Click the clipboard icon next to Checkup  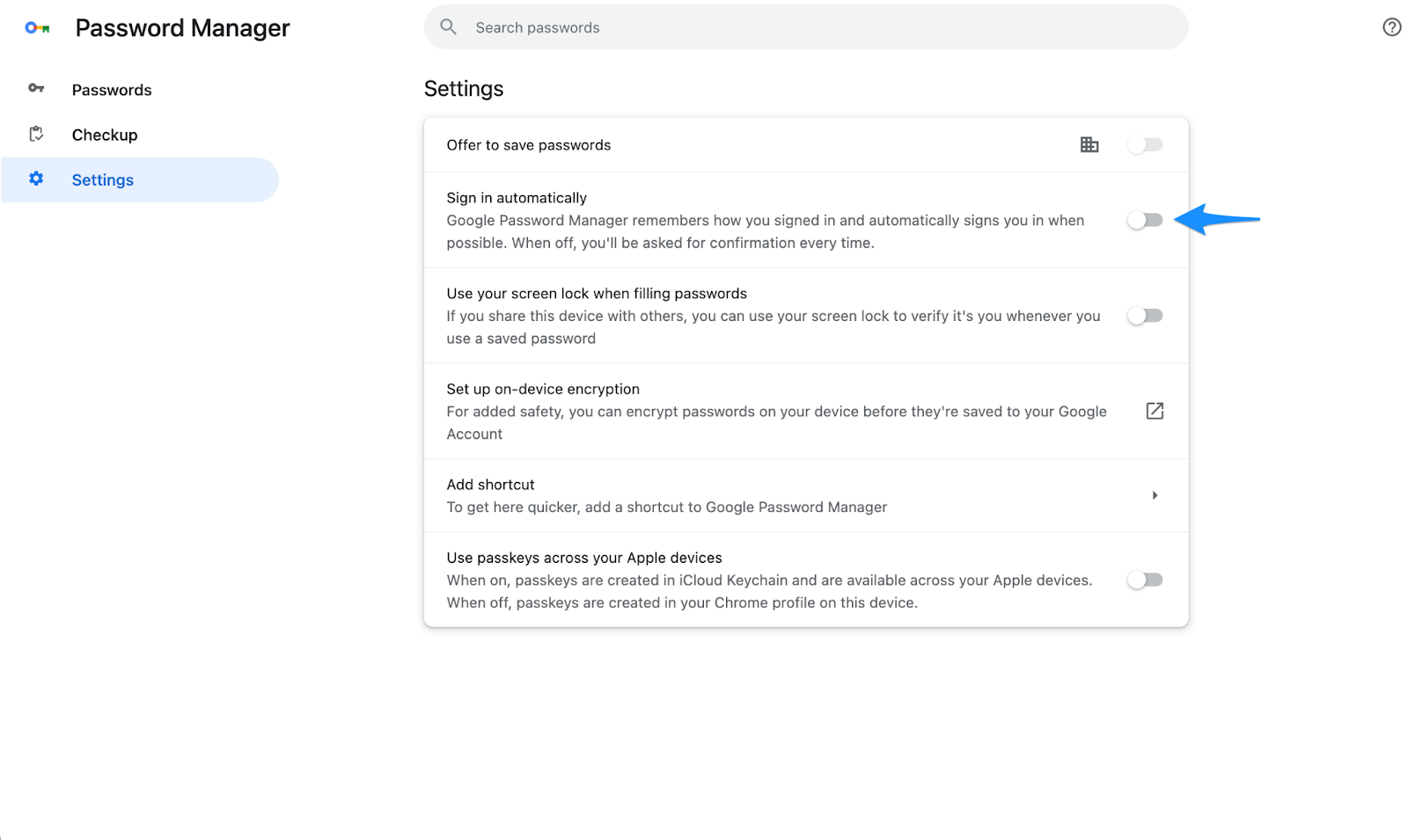[x=36, y=134]
